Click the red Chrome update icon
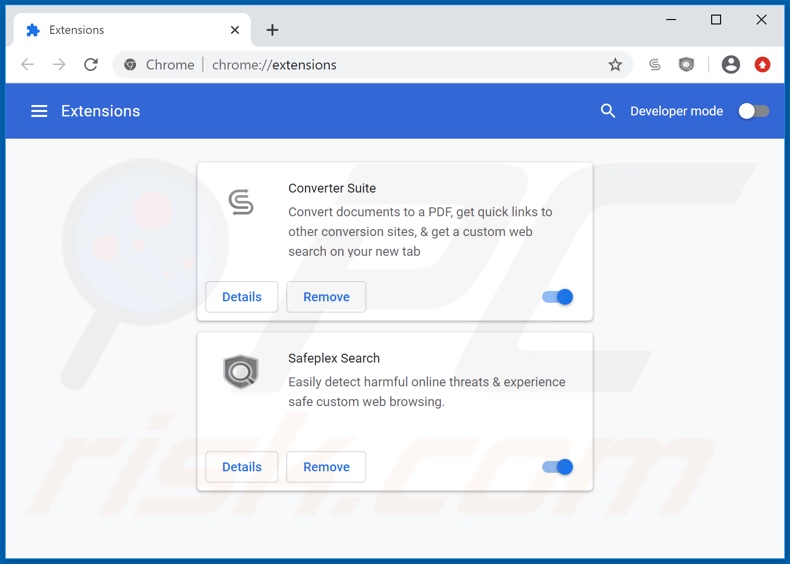 (762, 65)
